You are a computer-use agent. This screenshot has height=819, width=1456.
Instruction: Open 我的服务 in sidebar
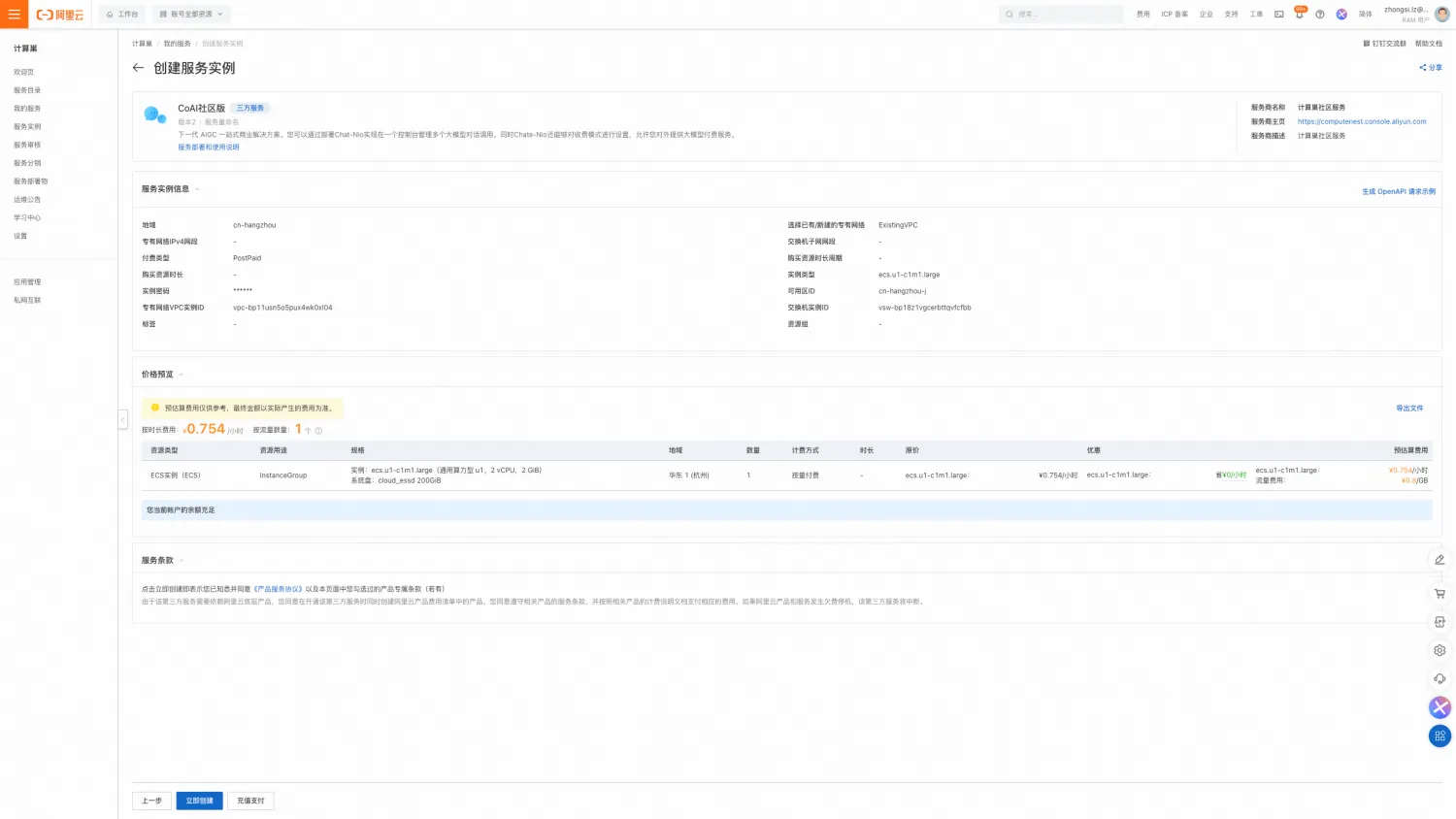tap(27, 109)
